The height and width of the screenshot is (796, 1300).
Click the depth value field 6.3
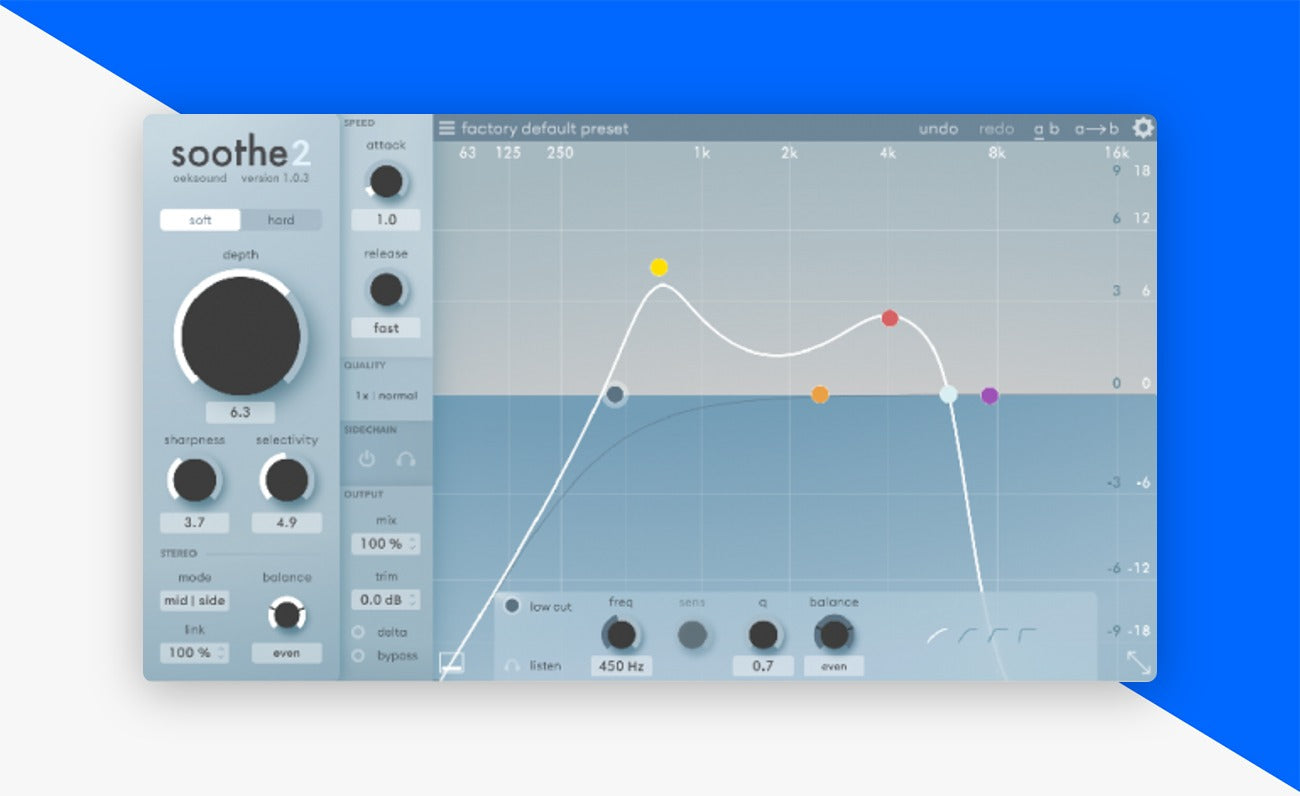coord(241,413)
